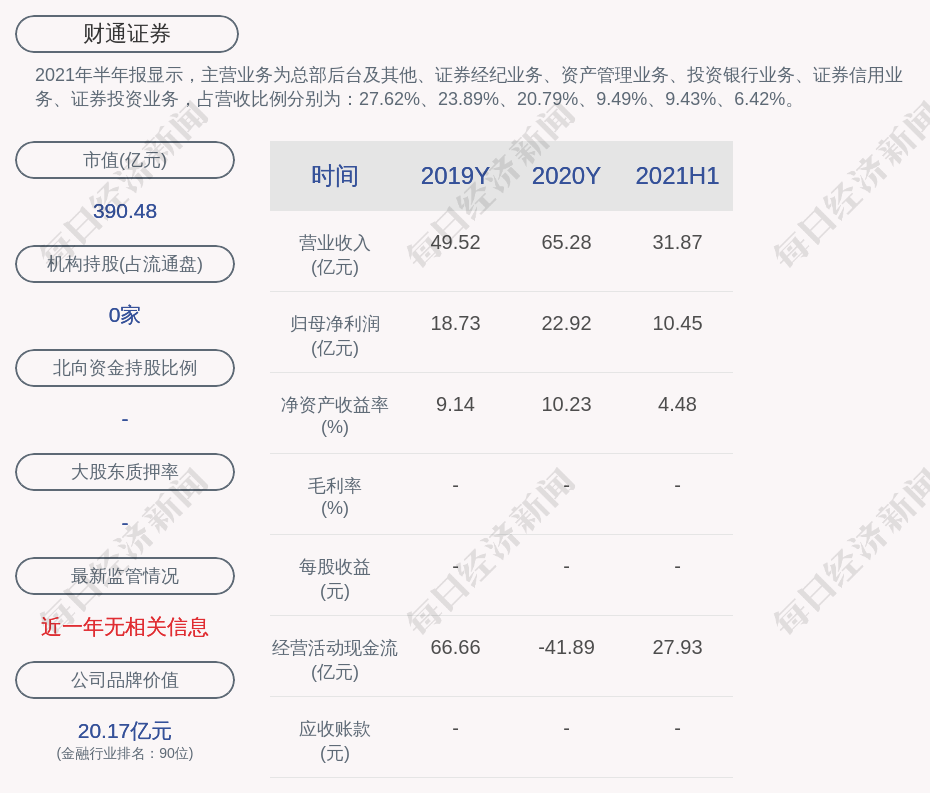Click the 最新监管情况 pill button

125,576
